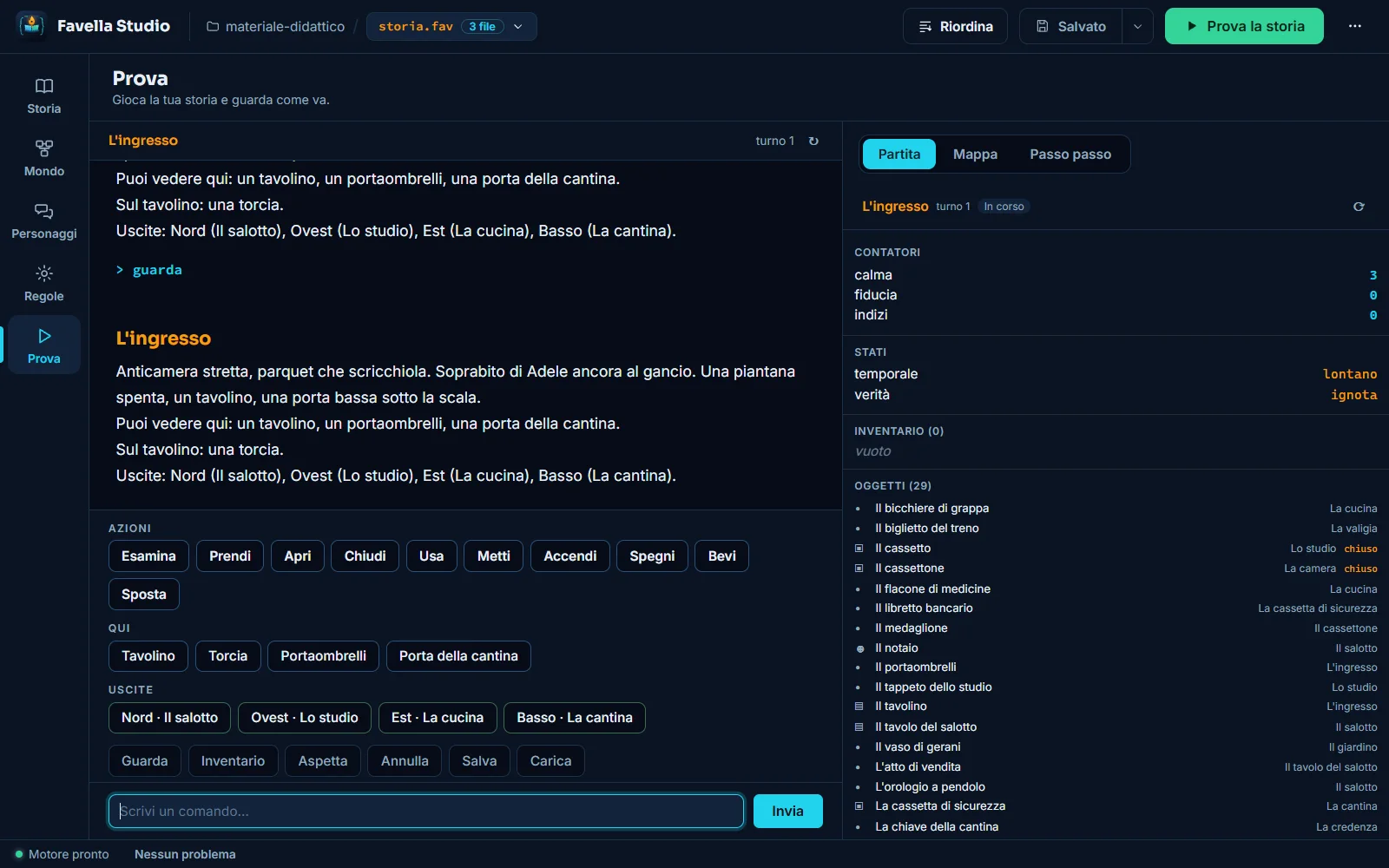1389x868 pixels.
Task: Open the materiale-didattico folder
Action: tap(275, 26)
